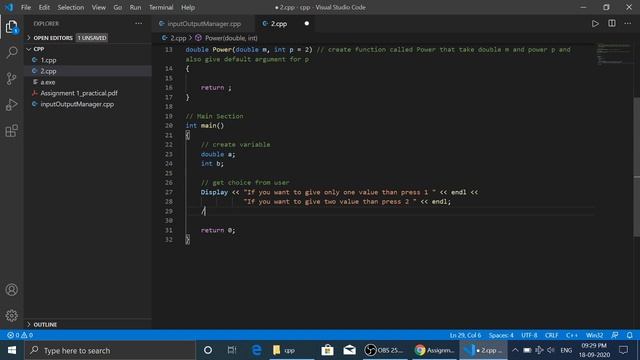Open the Extensions view
Screen dimensions: 640x360
coord(11,131)
